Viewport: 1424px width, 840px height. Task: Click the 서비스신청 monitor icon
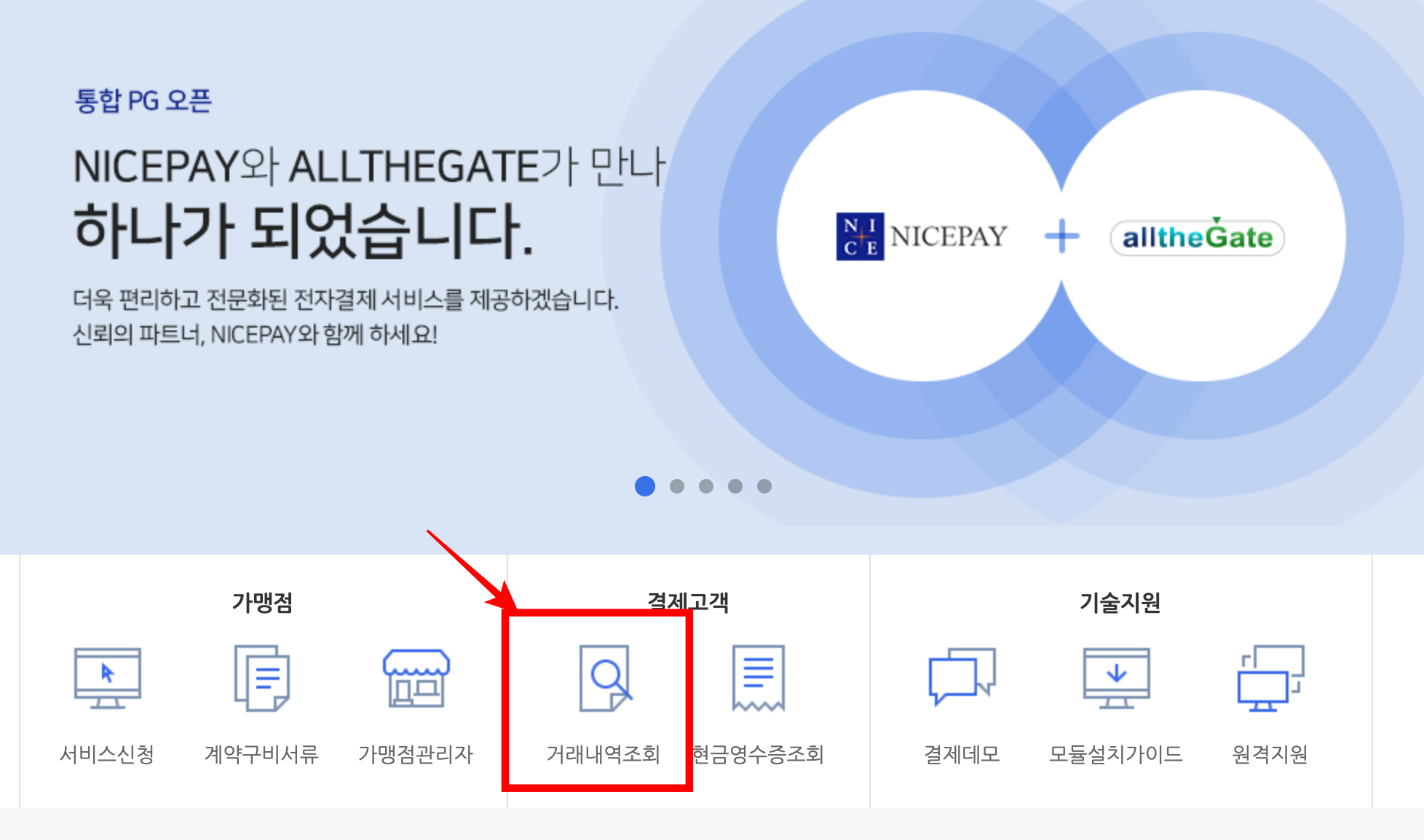108,678
